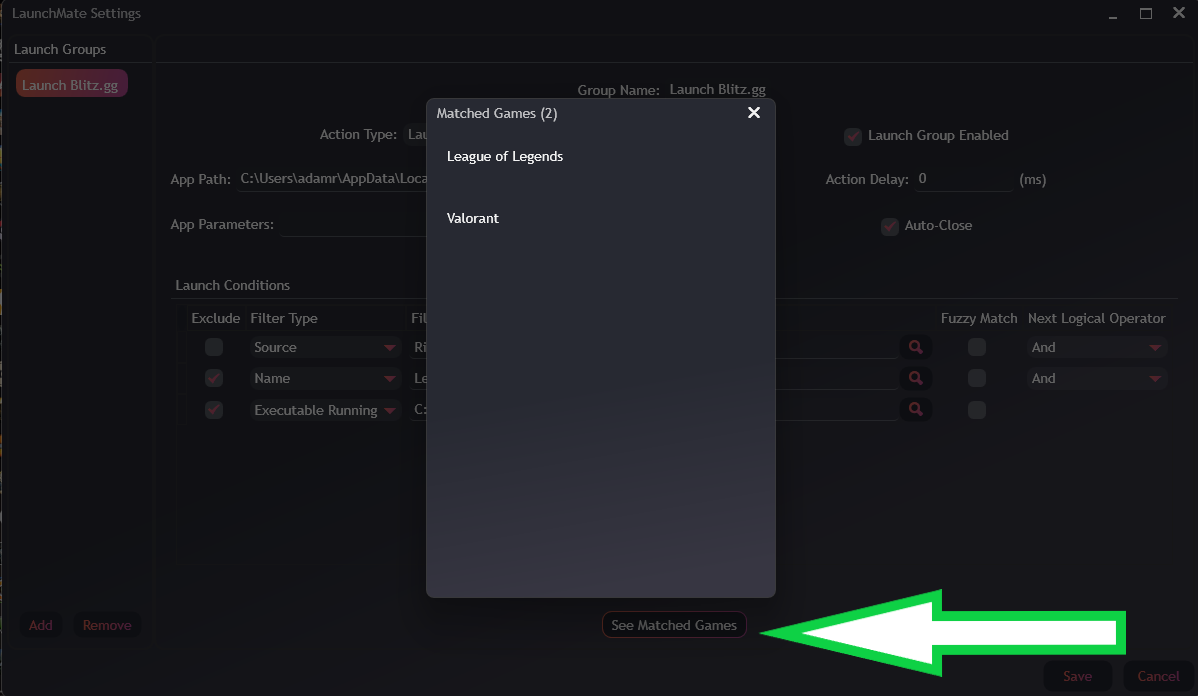Image resolution: width=1198 pixels, height=696 pixels.
Task: Open the Source filter type dropdown
Action: click(325, 348)
